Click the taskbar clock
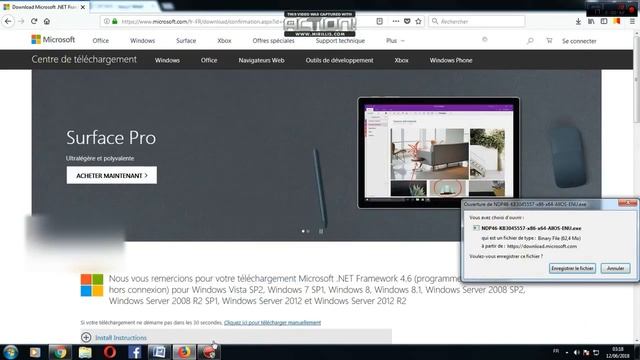This screenshot has height=360, width=640. [x=618, y=352]
